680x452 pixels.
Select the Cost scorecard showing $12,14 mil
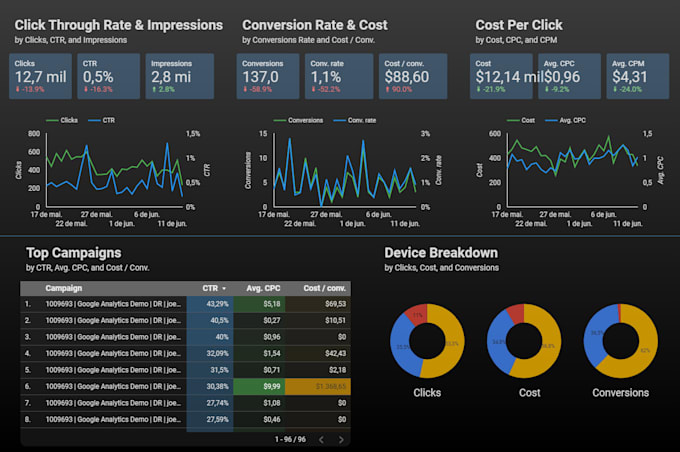pyautogui.click(x=501, y=76)
